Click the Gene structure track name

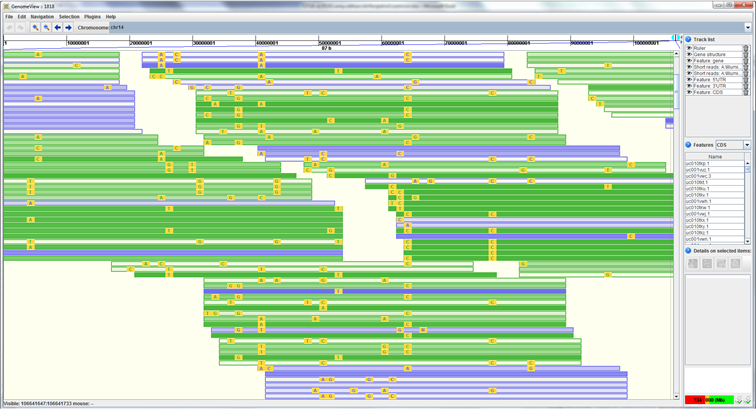click(710, 55)
